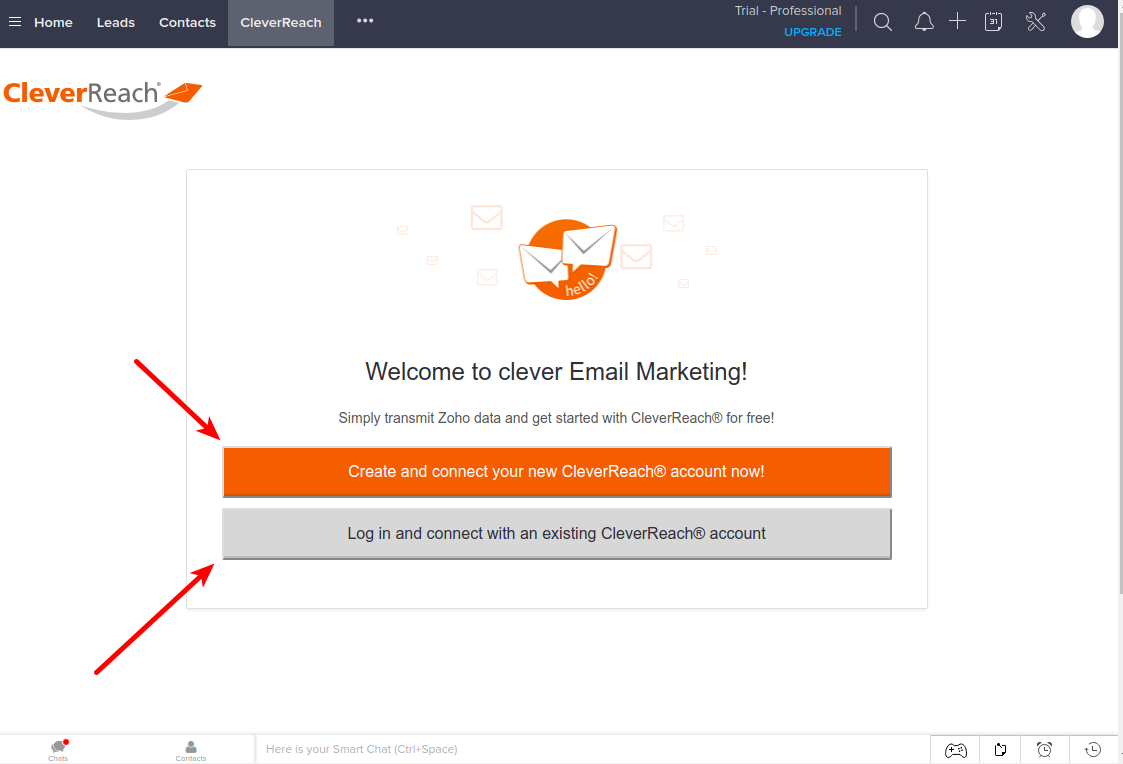The height and width of the screenshot is (764, 1123).
Task: Click Create and connect new CleverReach account
Action: coord(556,471)
